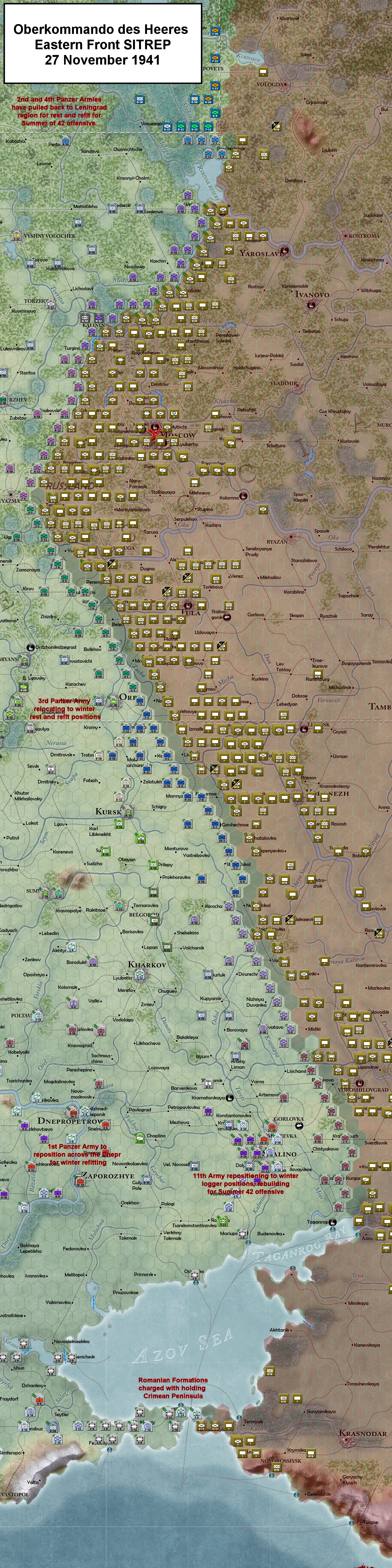Select the Starozhilovo town label
This screenshot has height=1568, width=392.
(304, 560)
